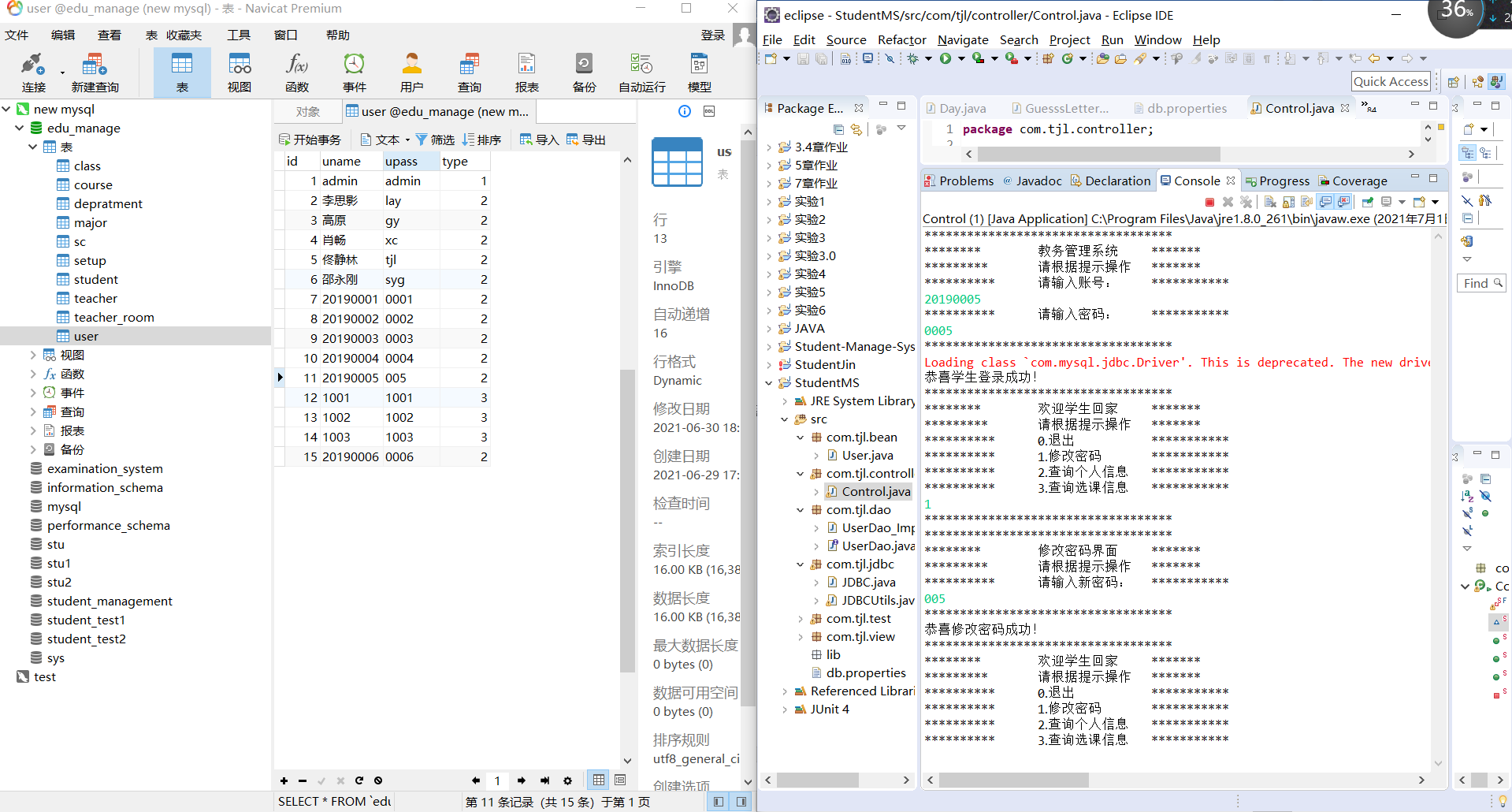Switch Navicat to grid view toggle
The image size is (1512, 812).
[x=599, y=780]
